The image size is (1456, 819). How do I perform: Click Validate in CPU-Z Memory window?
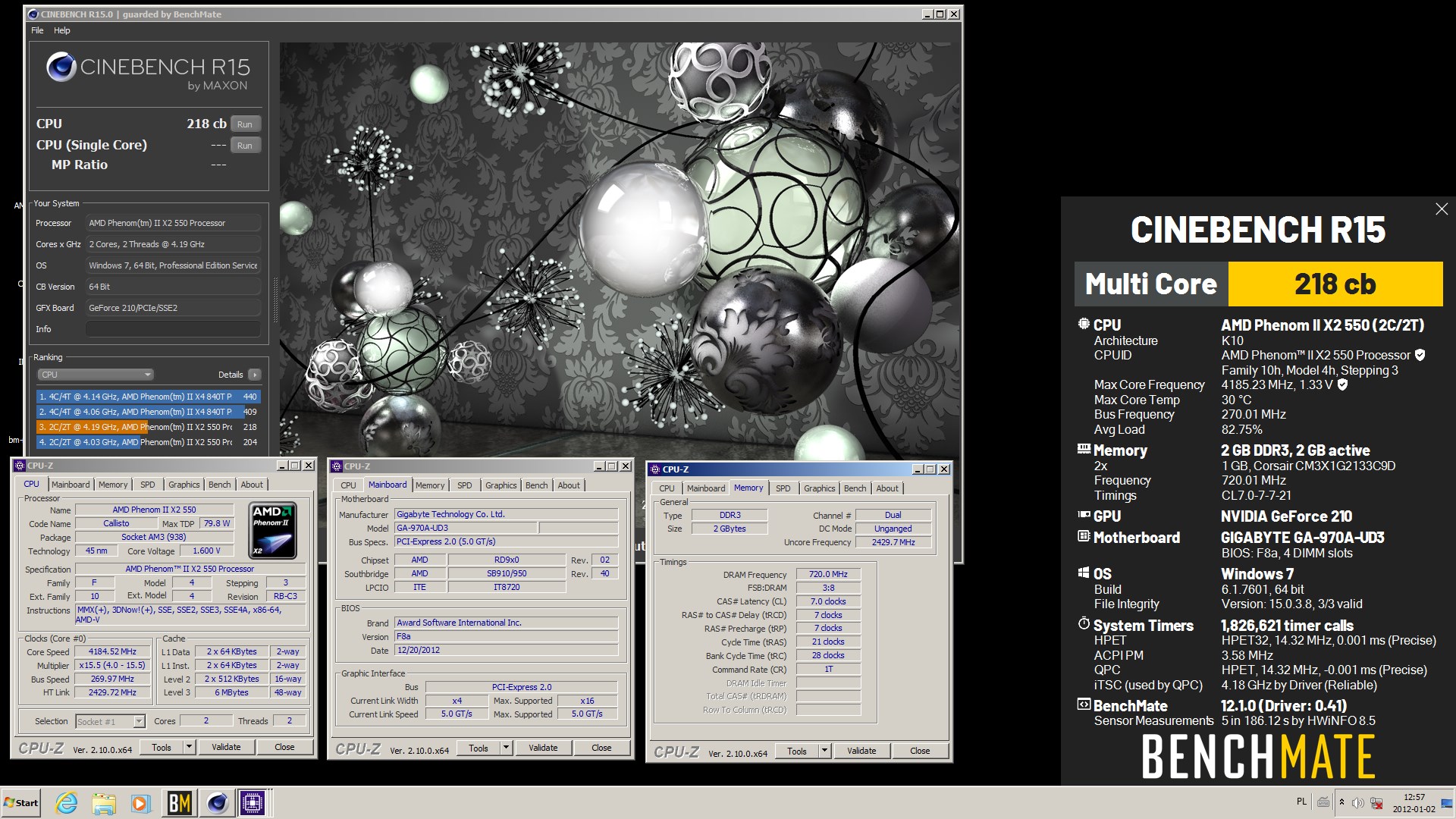pyautogui.click(x=861, y=751)
